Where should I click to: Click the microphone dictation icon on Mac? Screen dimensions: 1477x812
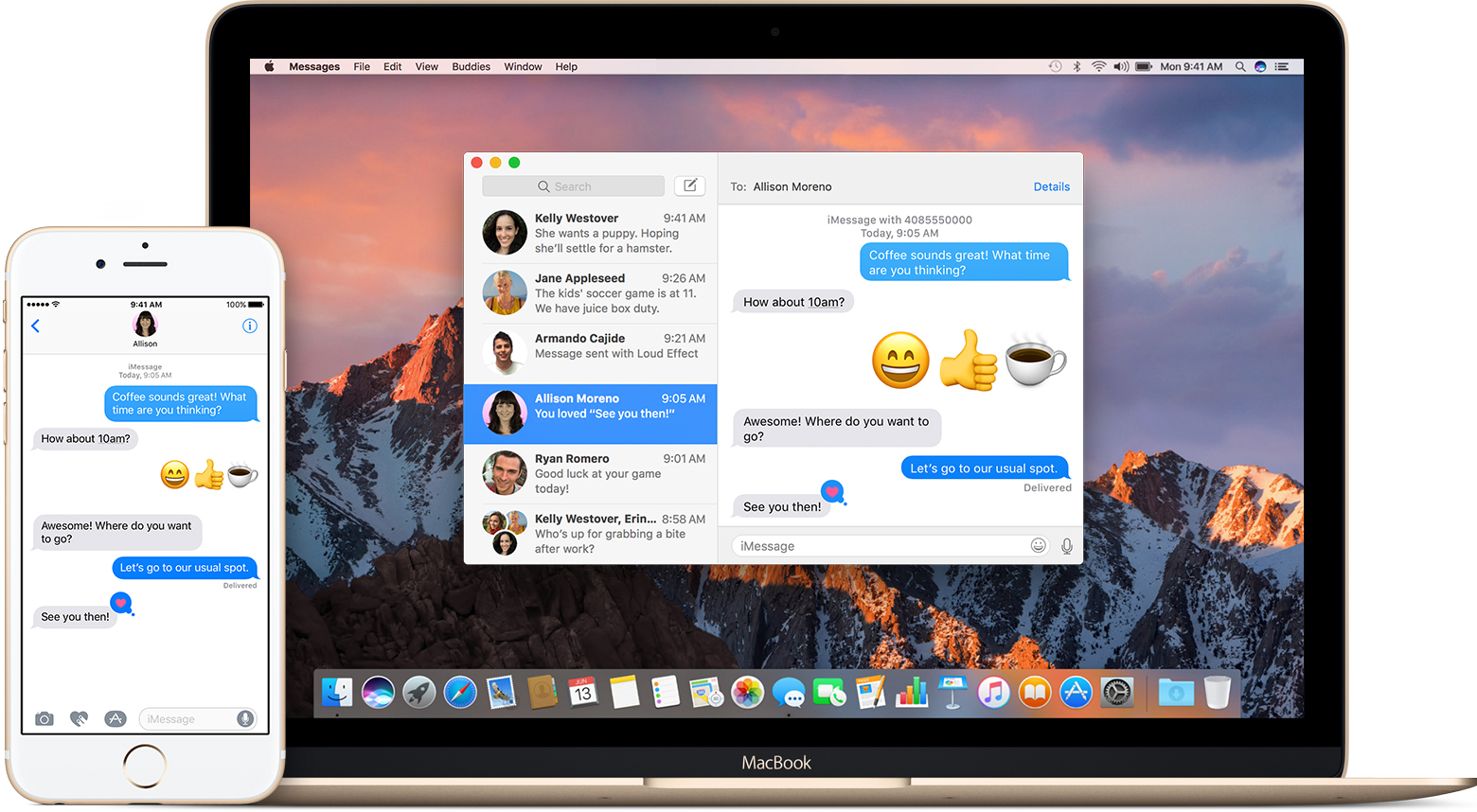pos(1067,546)
